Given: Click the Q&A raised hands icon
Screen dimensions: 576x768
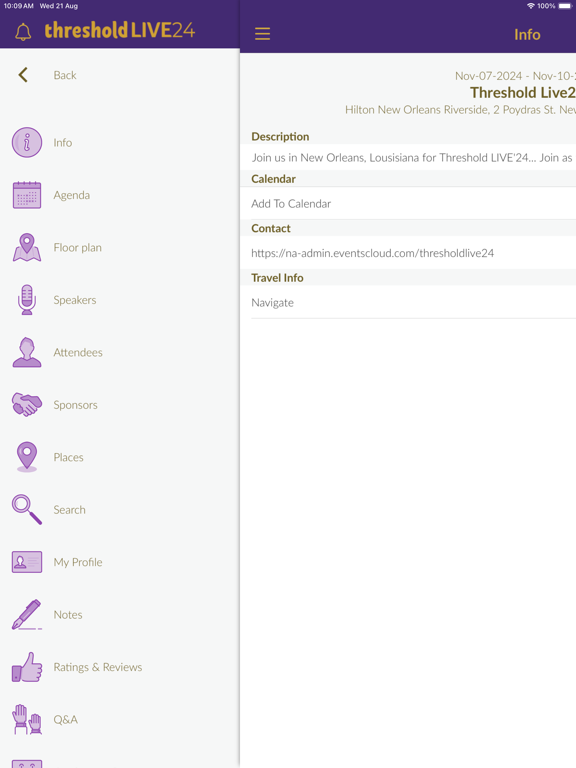Looking at the screenshot, I should pyautogui.click(x=27, y=719).
